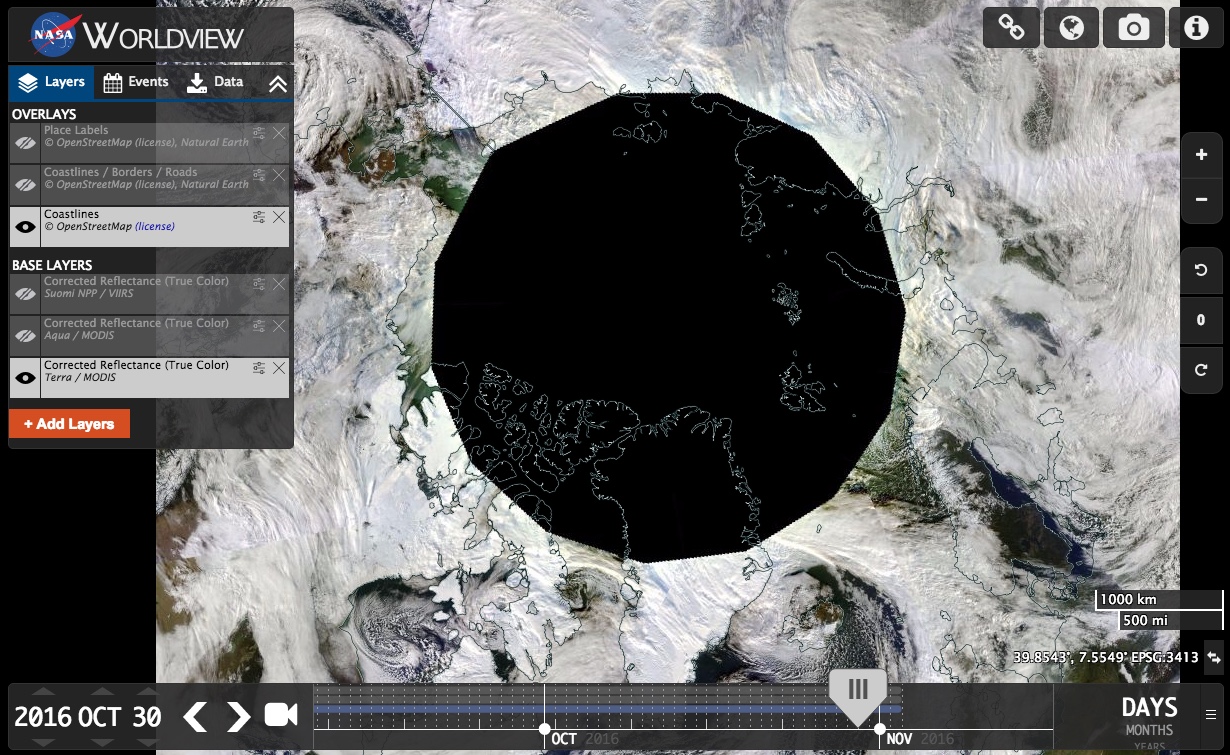Viewport: 1230px width, 755px height.
Task: Zoom out of the map
Action: coord(1201,200)
